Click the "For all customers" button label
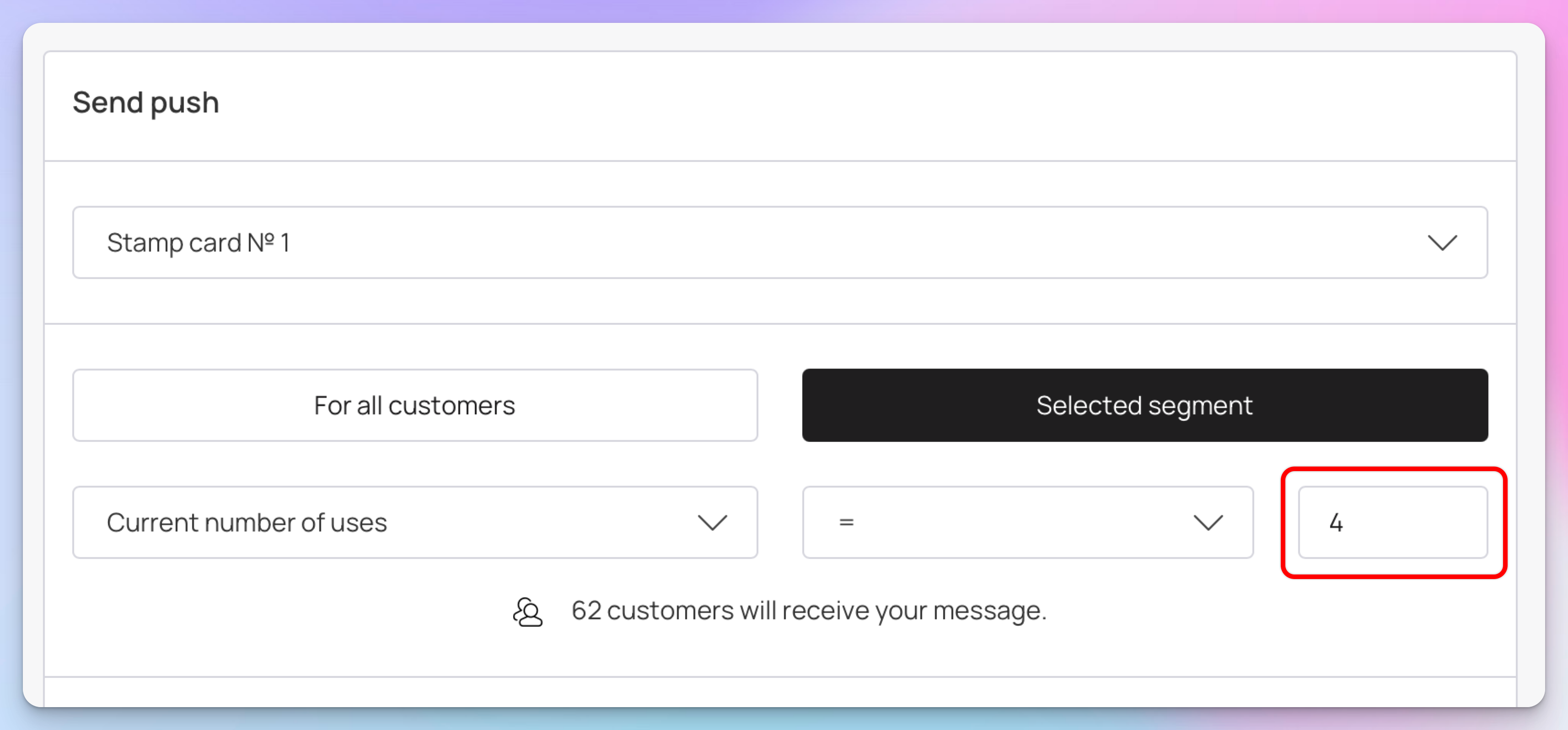 pos(414,406)
